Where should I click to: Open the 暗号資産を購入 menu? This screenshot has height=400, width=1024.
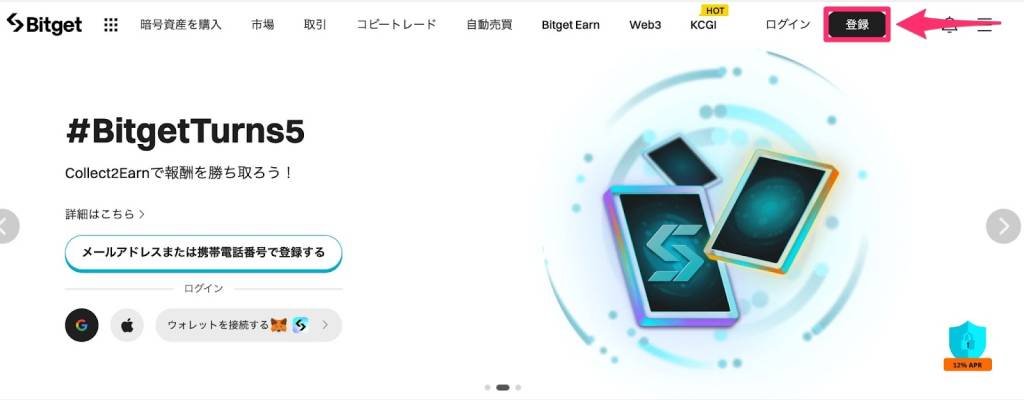pos(181,25)
